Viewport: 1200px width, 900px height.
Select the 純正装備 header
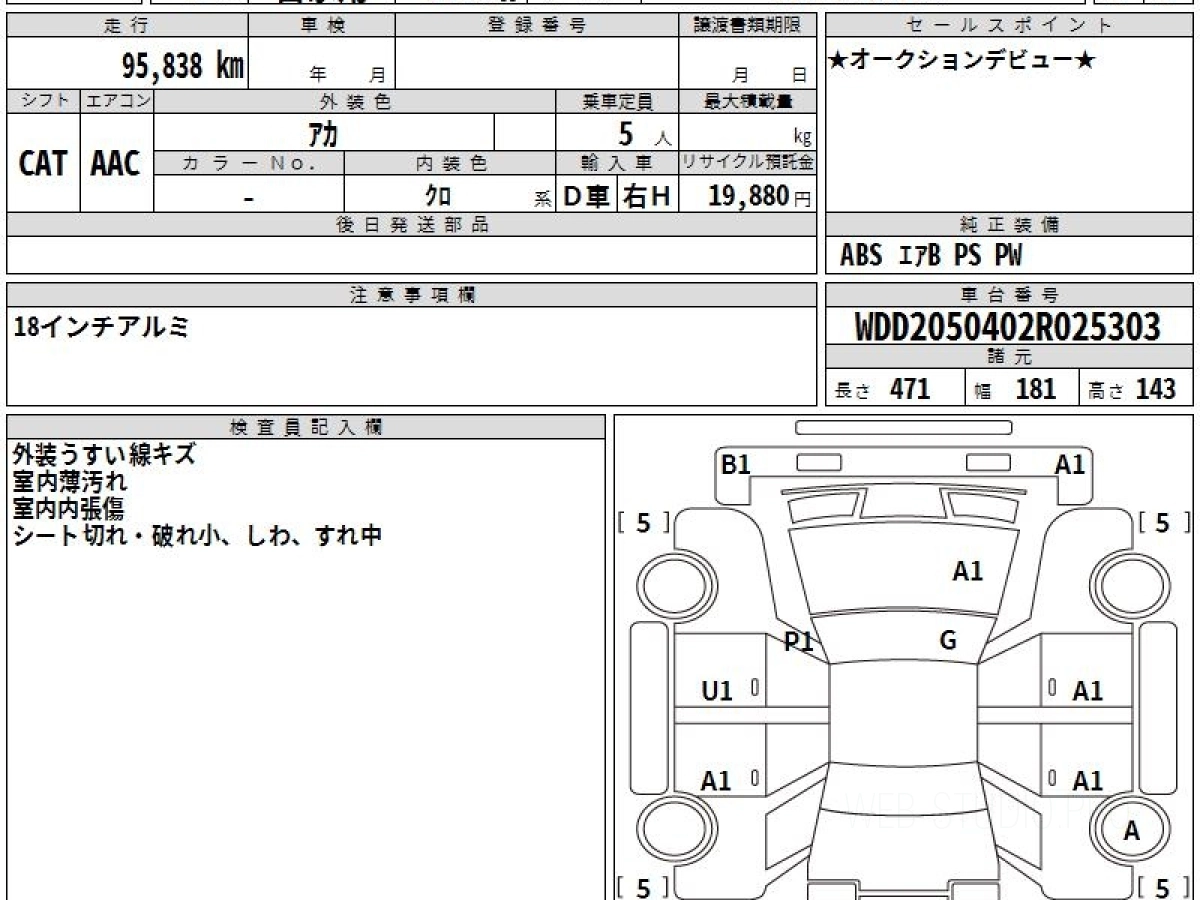[x=1009, y=225]
